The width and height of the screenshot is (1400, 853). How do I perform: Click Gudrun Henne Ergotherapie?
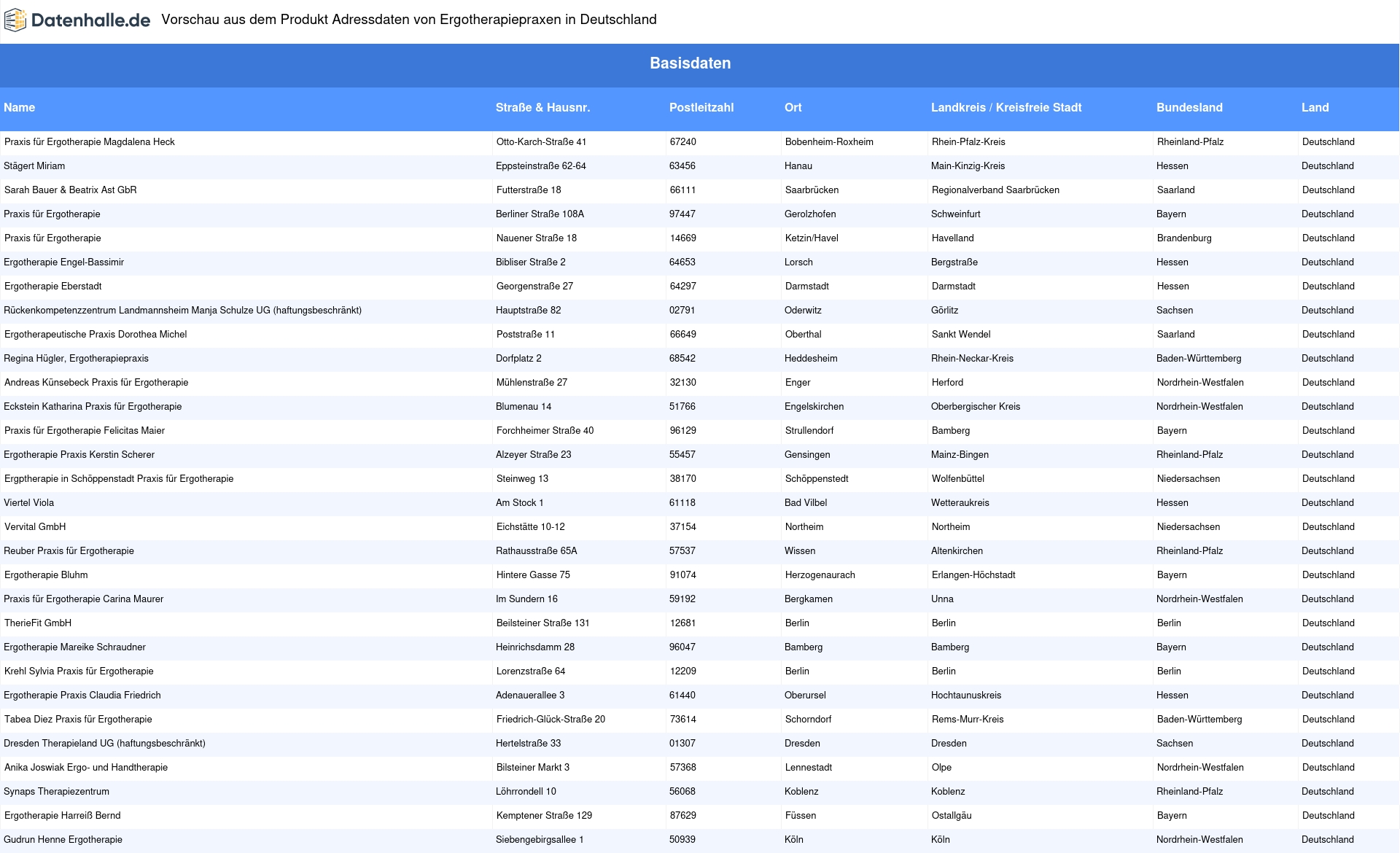pyautogui.click(x=63, y=840)
